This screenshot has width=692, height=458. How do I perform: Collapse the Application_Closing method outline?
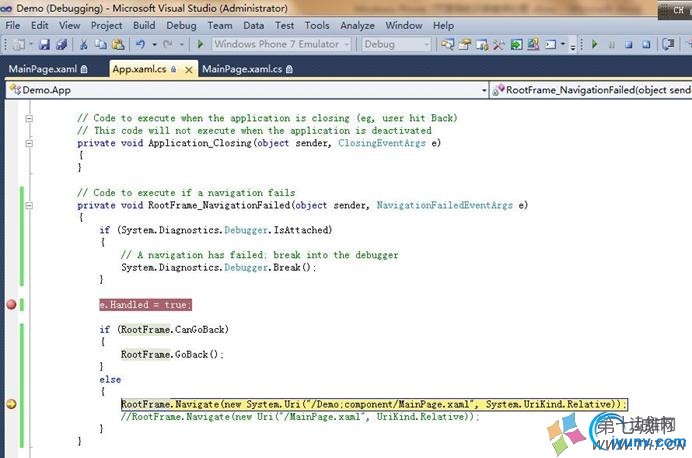[x=29, y=143]
